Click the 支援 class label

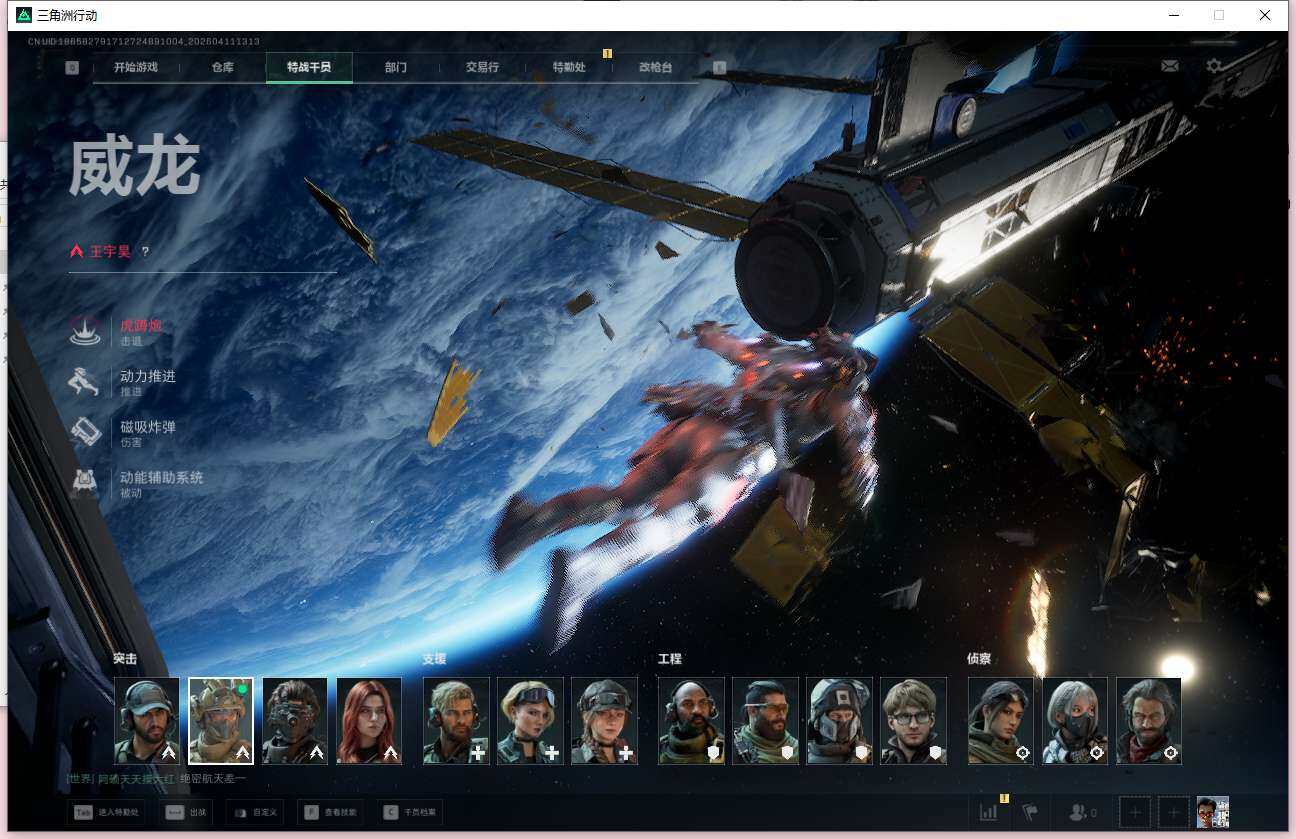[434, 659]
